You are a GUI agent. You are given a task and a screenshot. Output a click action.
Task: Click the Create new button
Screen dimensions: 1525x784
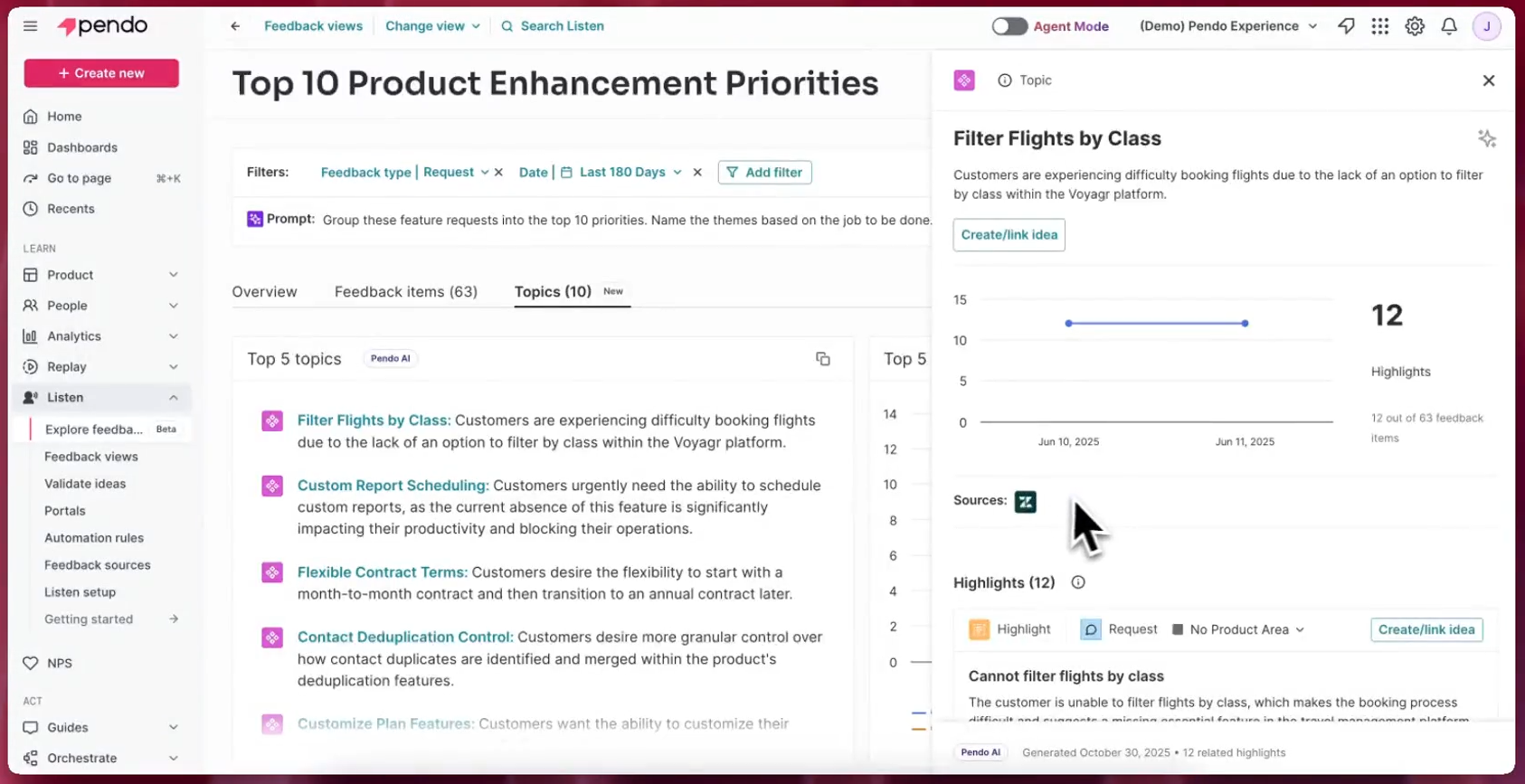[x=101, y=73]
